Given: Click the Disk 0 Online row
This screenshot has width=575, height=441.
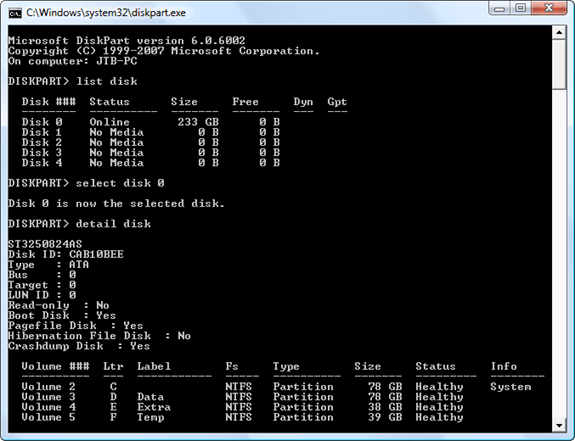Looking at the screenshot, I should pyautogui.click(x=151, y=122).
